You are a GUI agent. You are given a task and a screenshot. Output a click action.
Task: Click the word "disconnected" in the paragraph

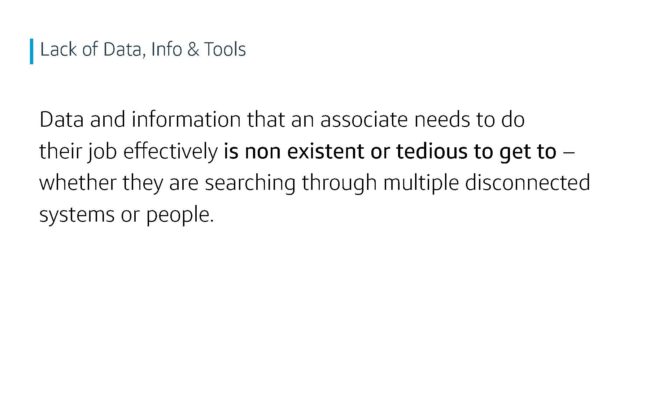pyautogui.click(x=527, y=183)
